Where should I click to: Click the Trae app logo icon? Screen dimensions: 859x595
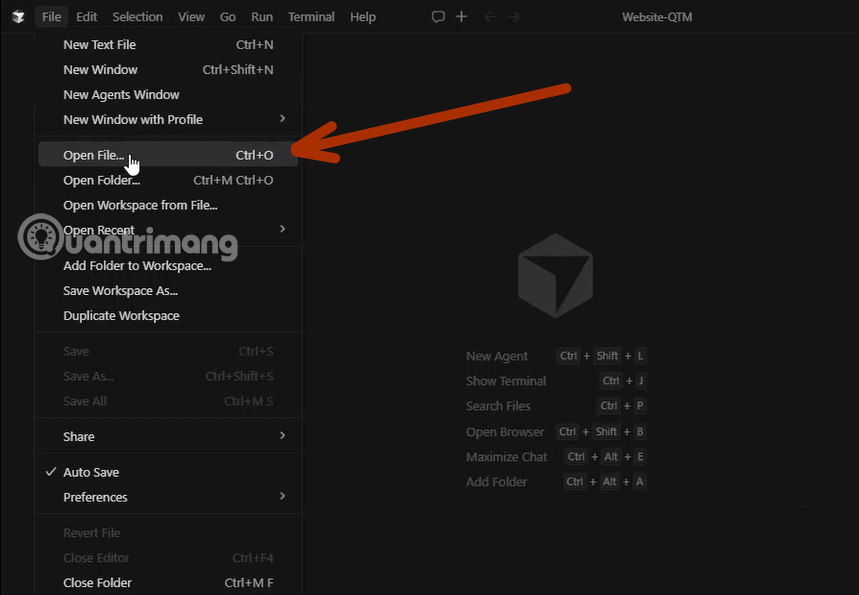pos(17,16)
